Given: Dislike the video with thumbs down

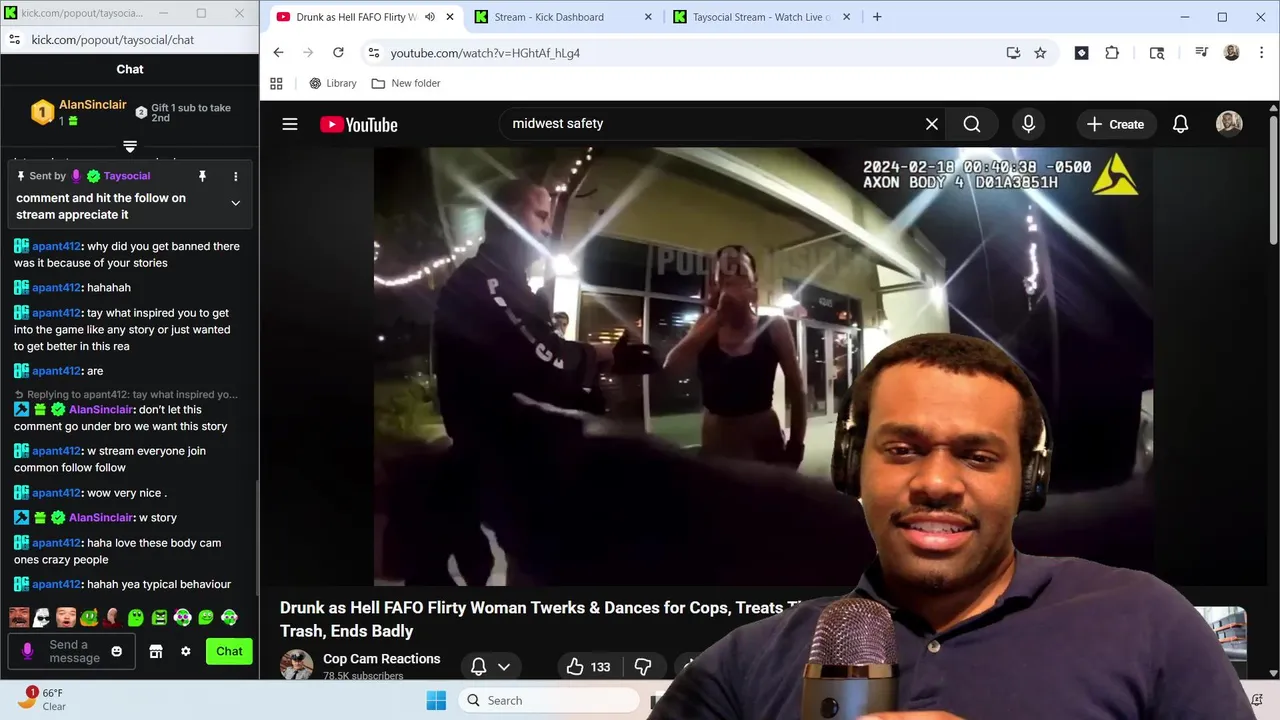Looking at the screenshot, I should [643, 667].
